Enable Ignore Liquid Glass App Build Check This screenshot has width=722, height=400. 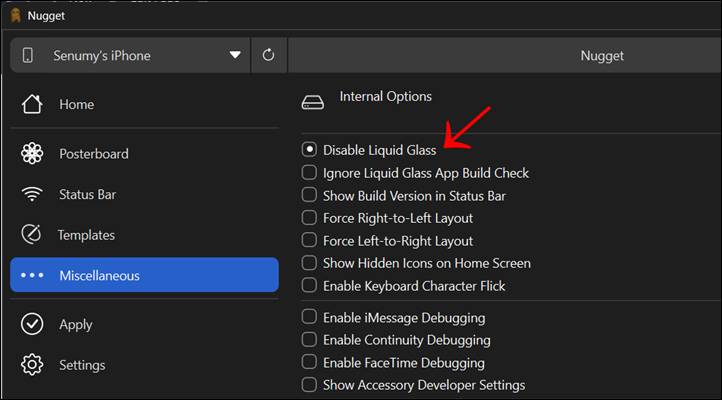pyautogui.click(x=310, y=173)
